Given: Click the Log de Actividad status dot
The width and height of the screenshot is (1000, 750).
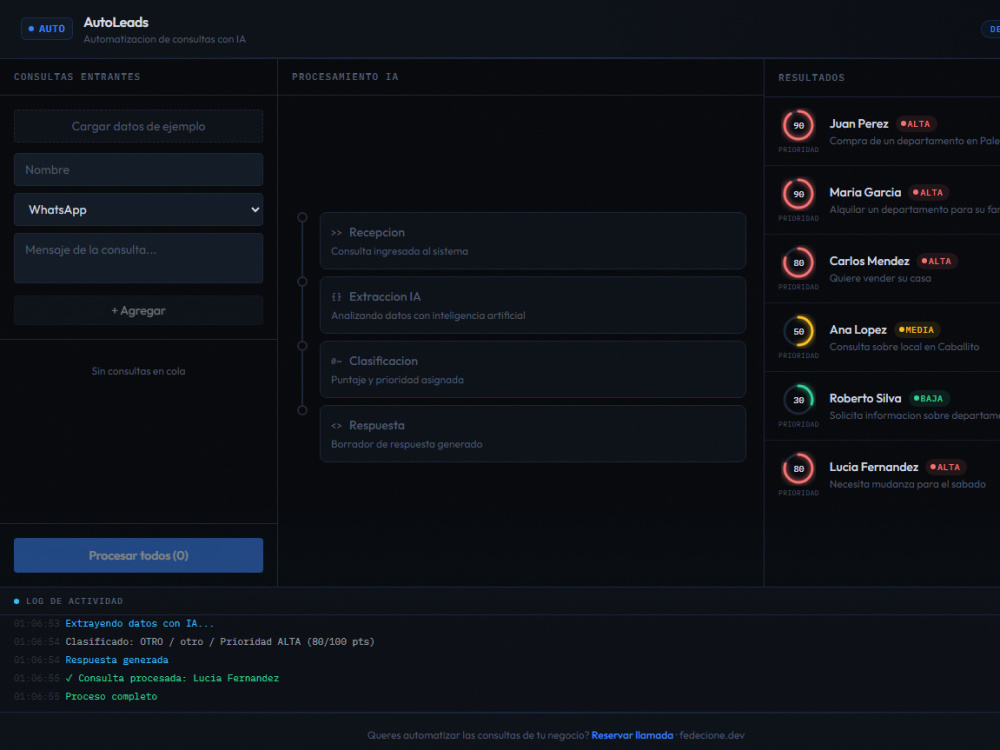Looking at the screenshot, I should (17, 601).
